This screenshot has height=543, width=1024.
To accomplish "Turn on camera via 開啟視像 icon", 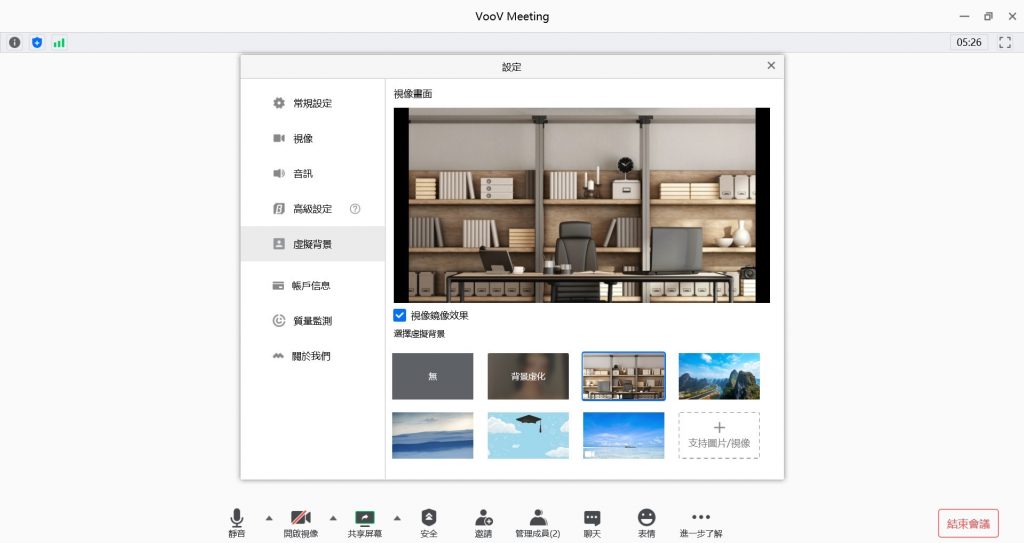I will (300, 518).
